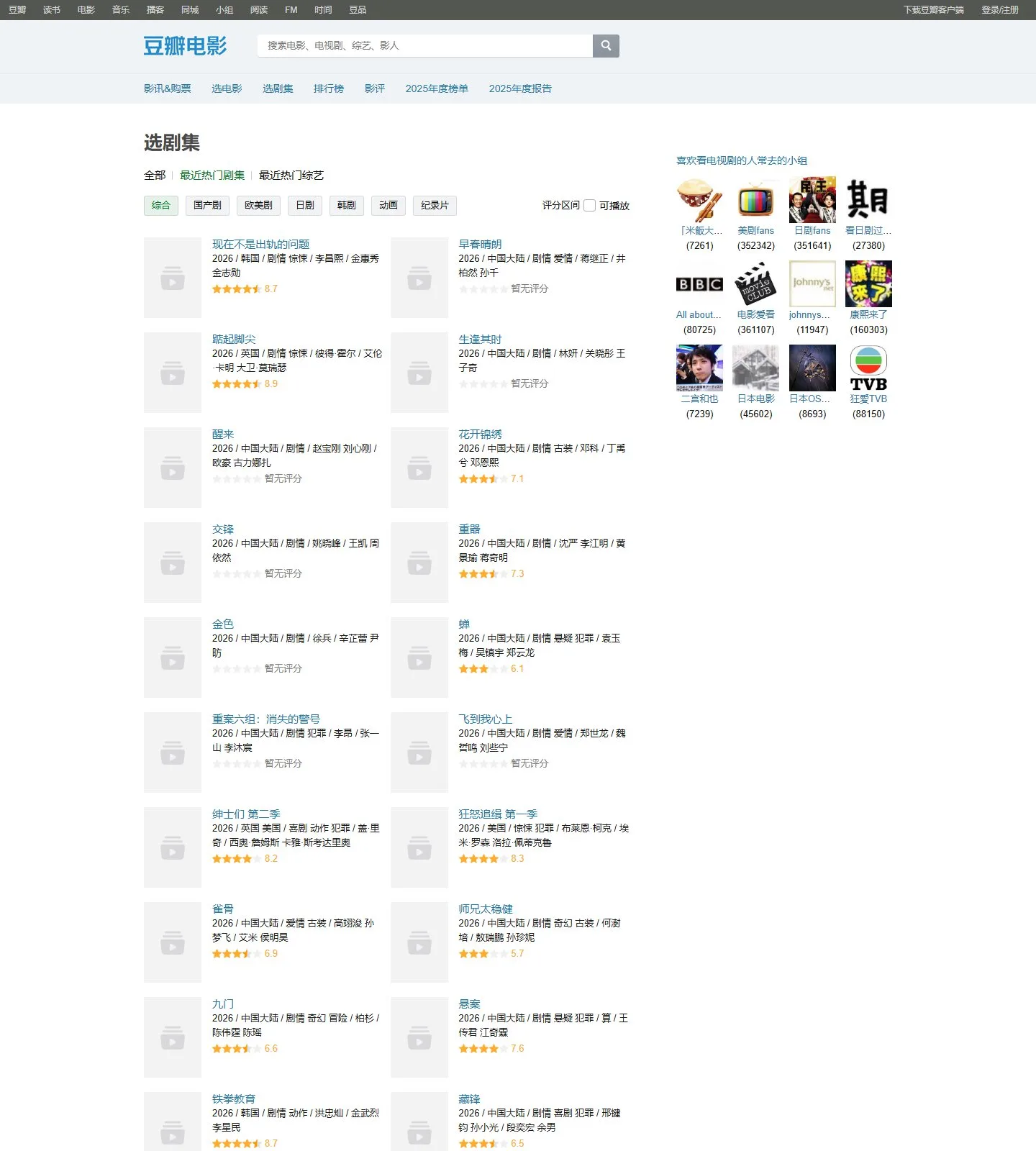The width and height of the screenshot is (1036, 1151).
Task: Select the 国产剧 filter tag
Action: click(207, 205)
